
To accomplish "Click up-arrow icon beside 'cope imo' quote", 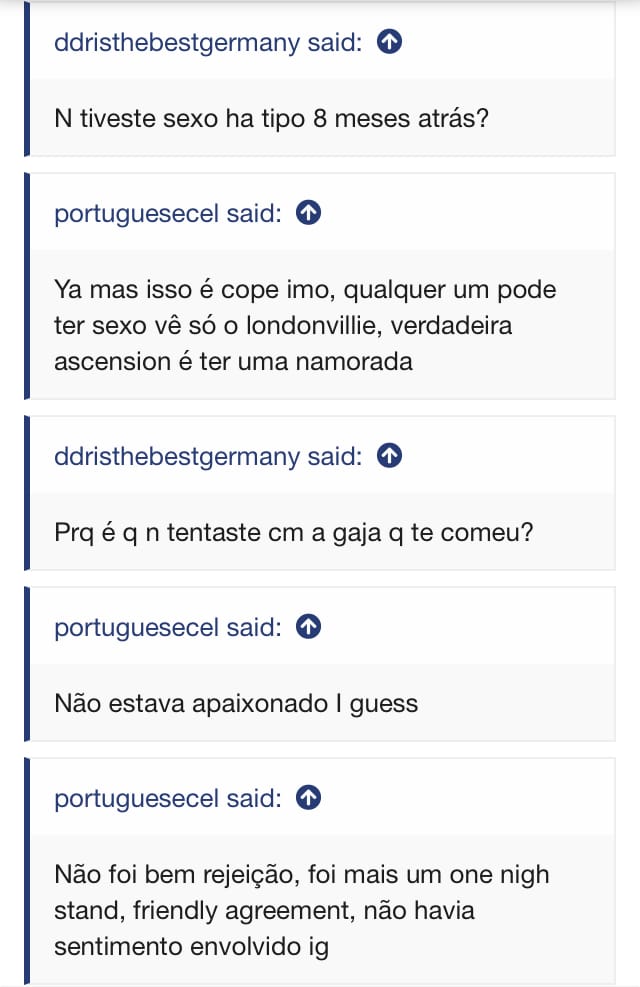I will [x=309, y=213].
